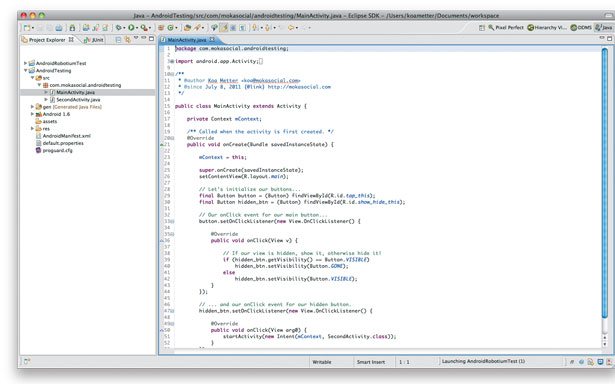Image resolution: width=615 pixels, height=384 pixels.
Task: Minimize the Project Explorer panel
Action: pyautogui.click(x=144, y=38)
